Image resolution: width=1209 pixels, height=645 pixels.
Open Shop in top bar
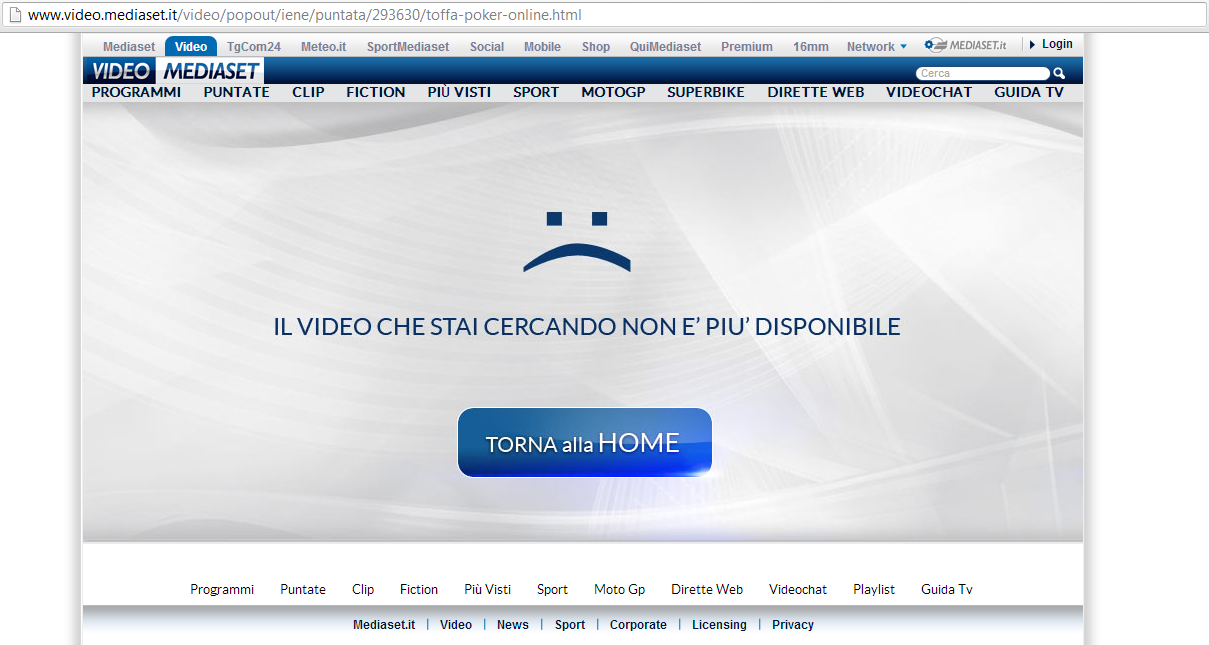point(596,47)
